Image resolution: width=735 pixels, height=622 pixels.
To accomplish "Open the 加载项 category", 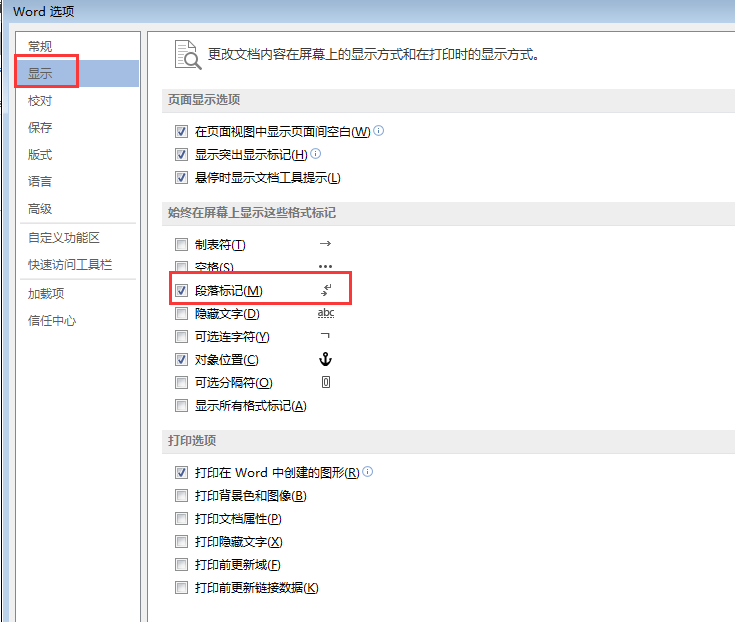I will [46, 293].
